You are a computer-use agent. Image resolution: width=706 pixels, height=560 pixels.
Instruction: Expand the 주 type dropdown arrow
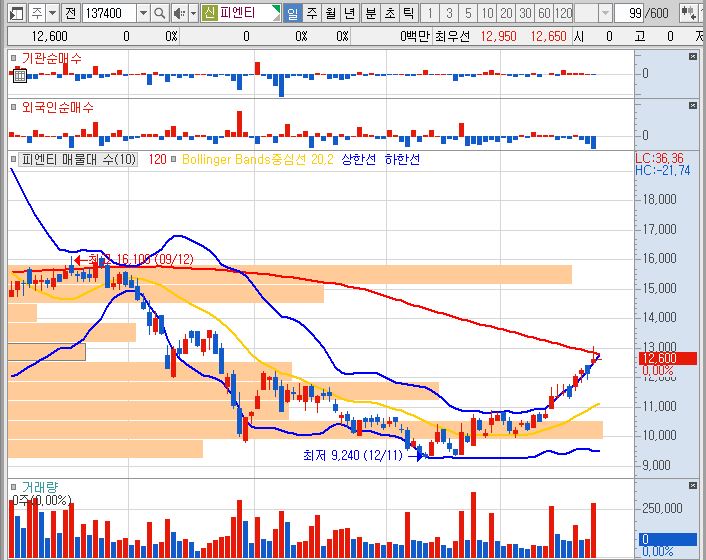tap(51, 13)
